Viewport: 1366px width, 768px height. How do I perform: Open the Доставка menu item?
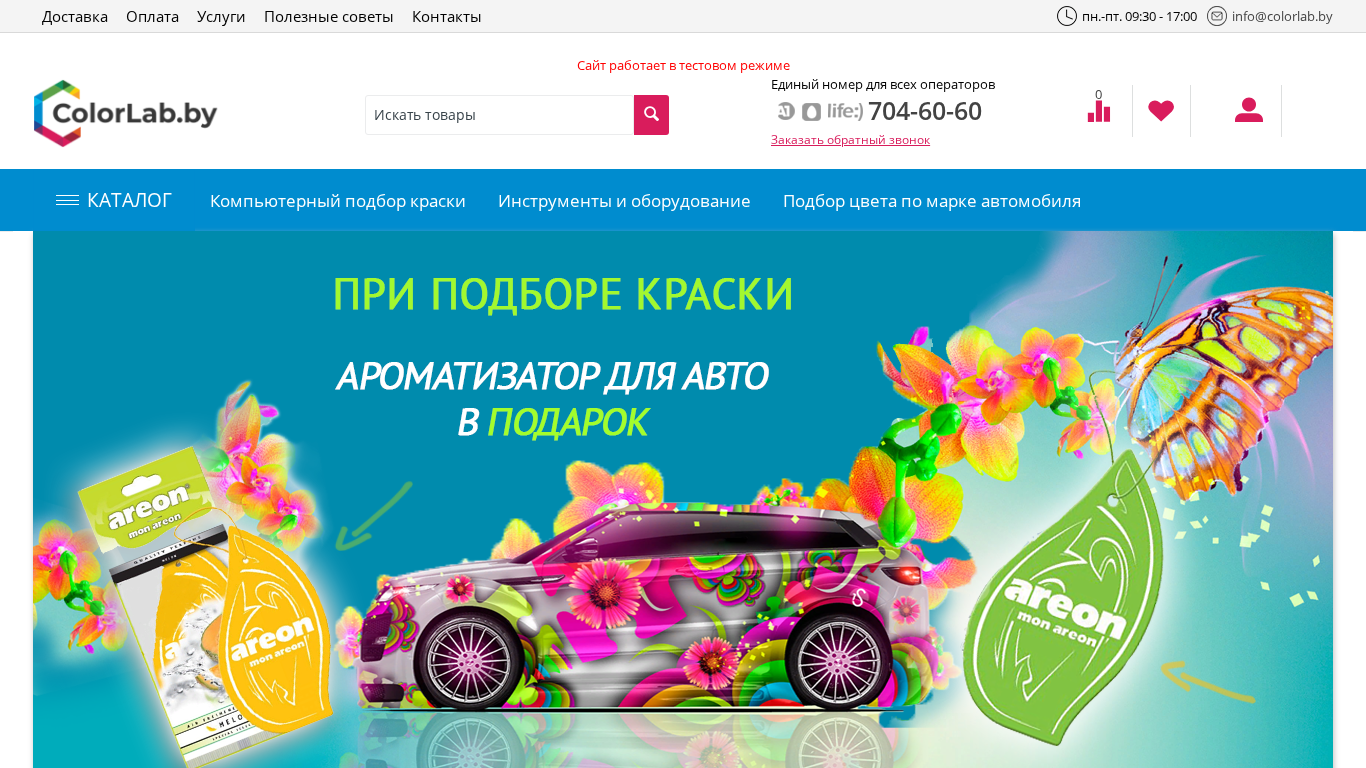coord(75,17)
